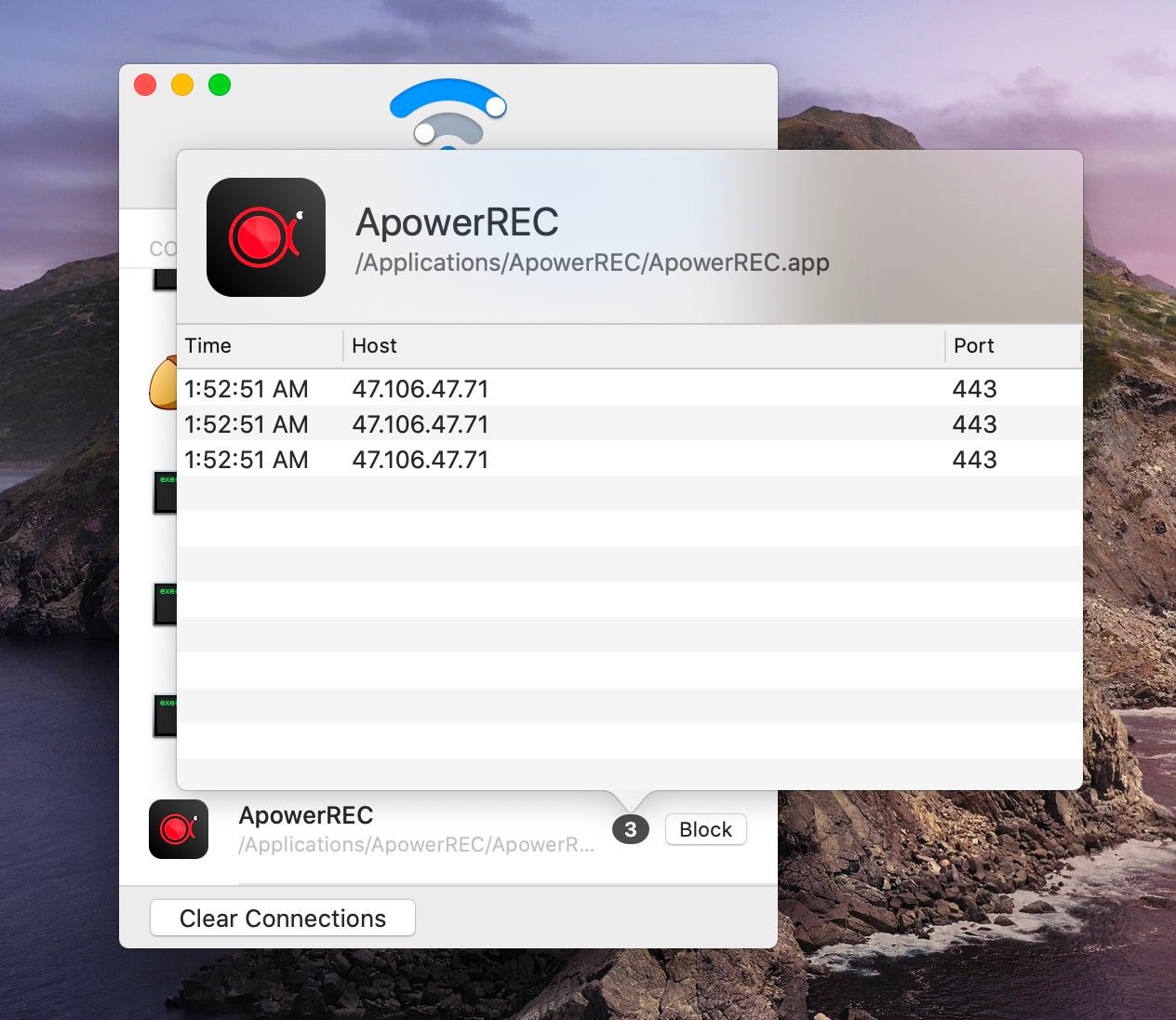Click port 443 in the third connection row
This screenshot has width=1176, height=1020.
tap(974, 460)
